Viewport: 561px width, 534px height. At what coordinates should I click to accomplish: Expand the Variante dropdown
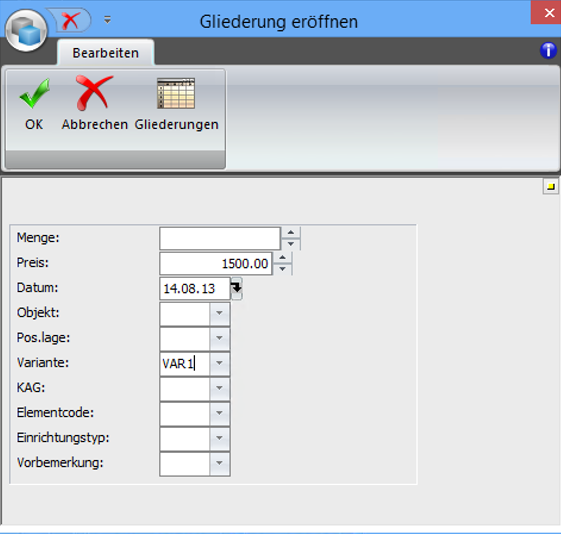click(219, 363)
